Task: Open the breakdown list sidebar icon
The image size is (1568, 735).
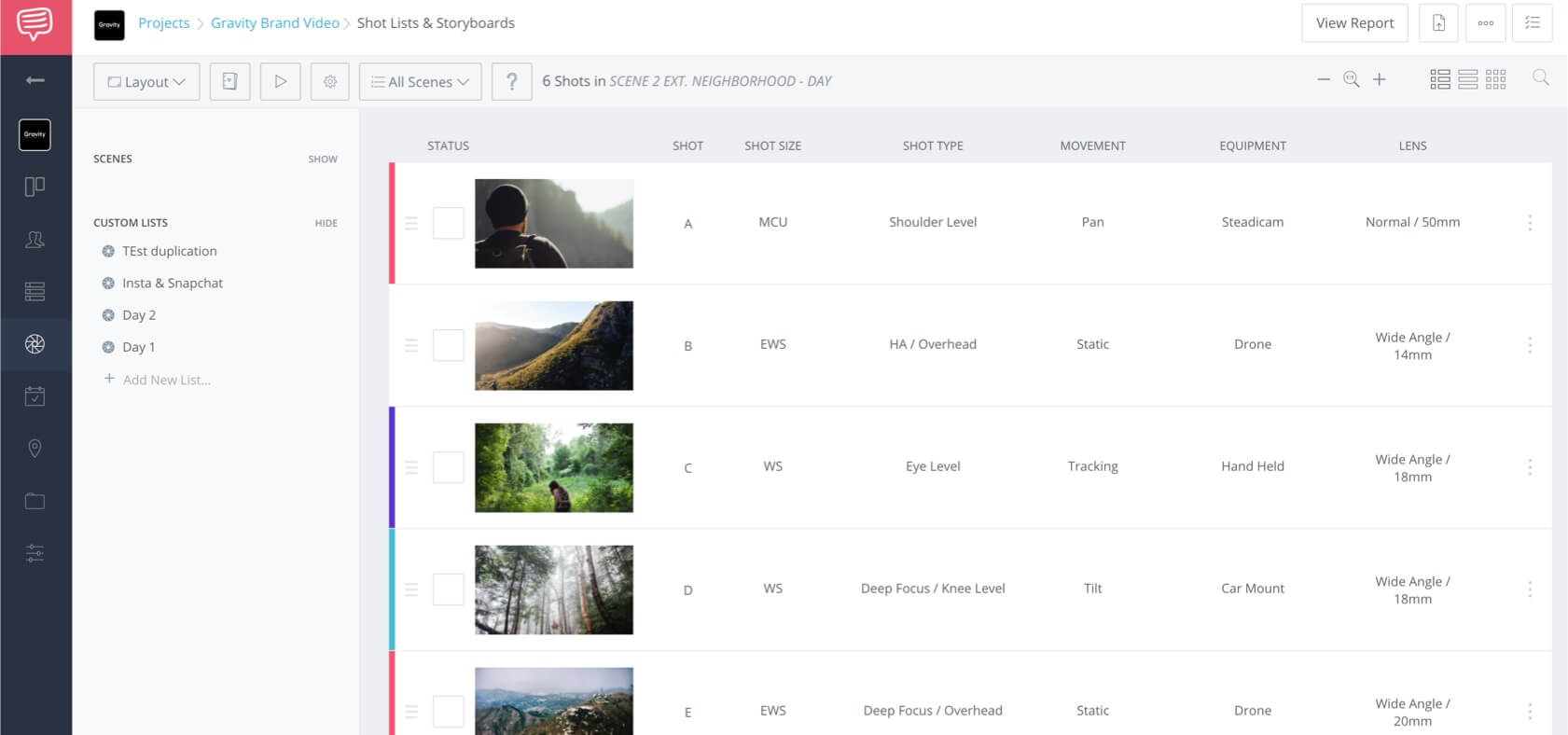Action: (35, 291)
